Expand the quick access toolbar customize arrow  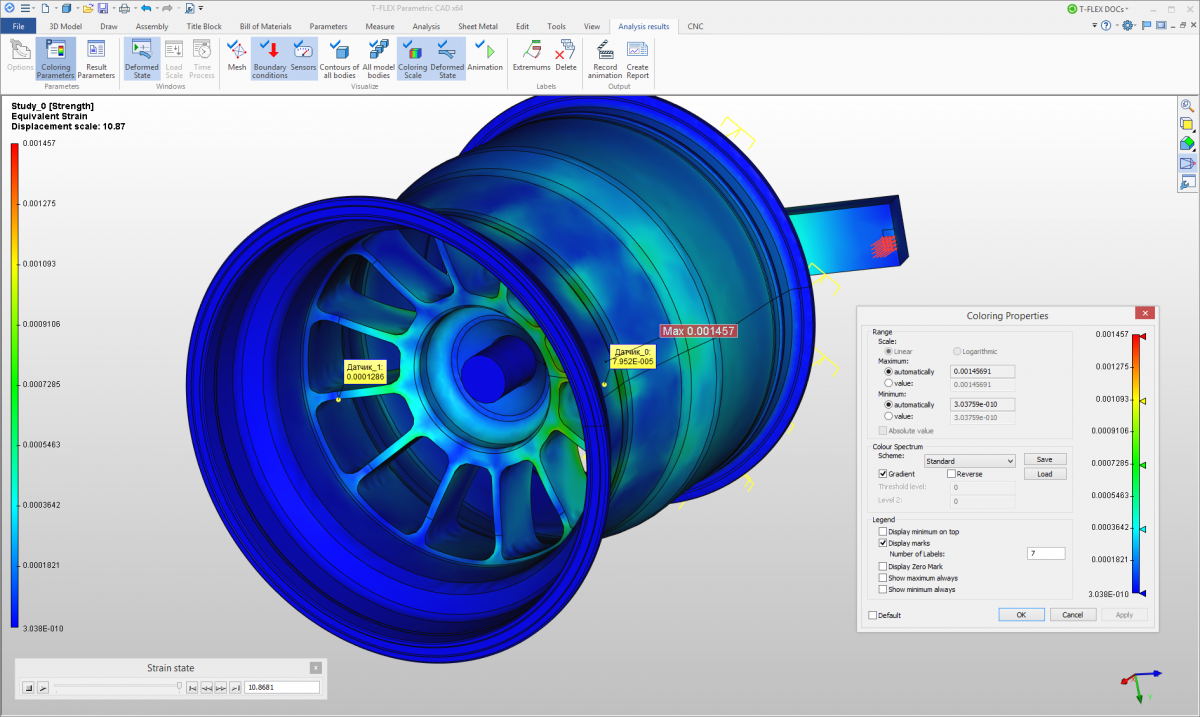coord(201,8)
